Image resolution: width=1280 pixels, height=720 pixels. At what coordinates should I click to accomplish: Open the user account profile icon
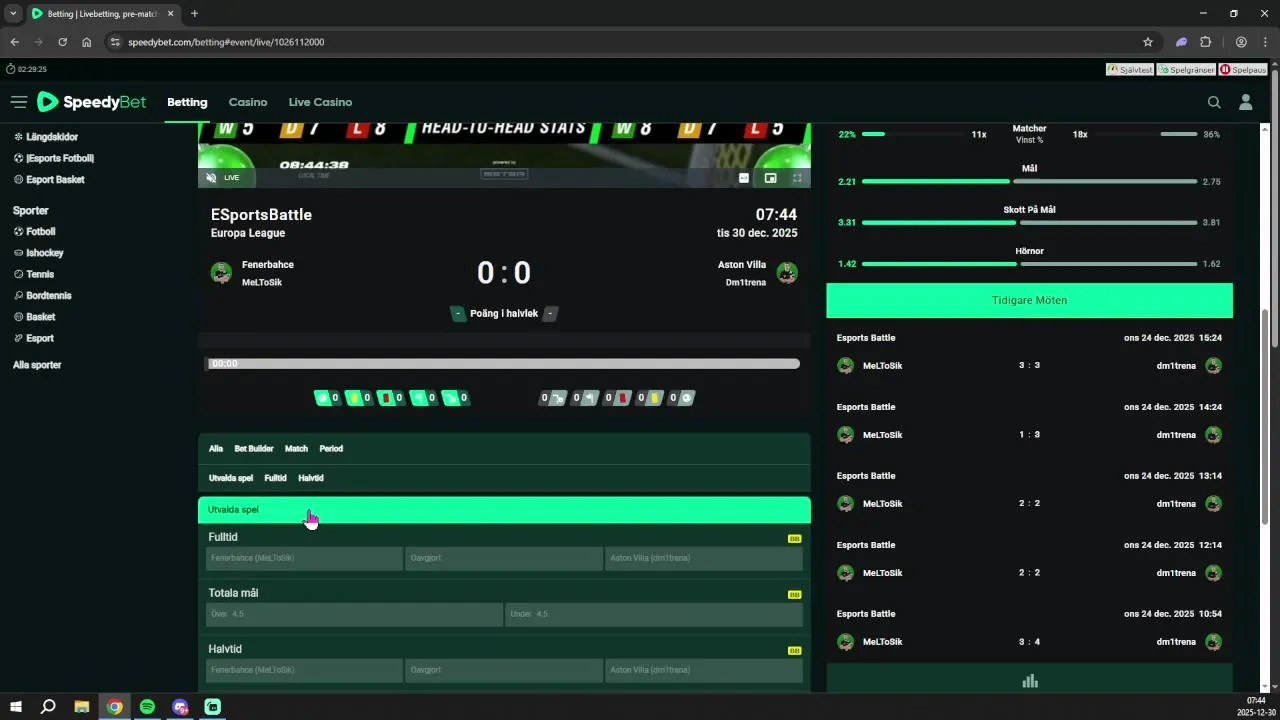click(1246, 102)
